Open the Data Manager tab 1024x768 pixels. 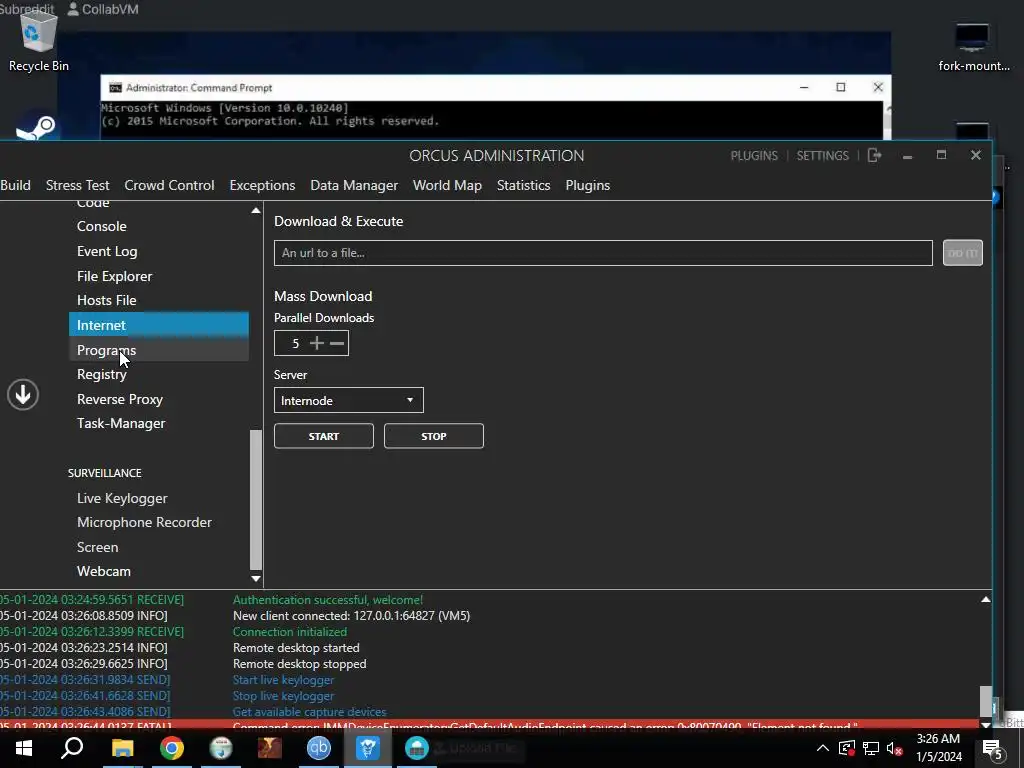tap(354, 185)
